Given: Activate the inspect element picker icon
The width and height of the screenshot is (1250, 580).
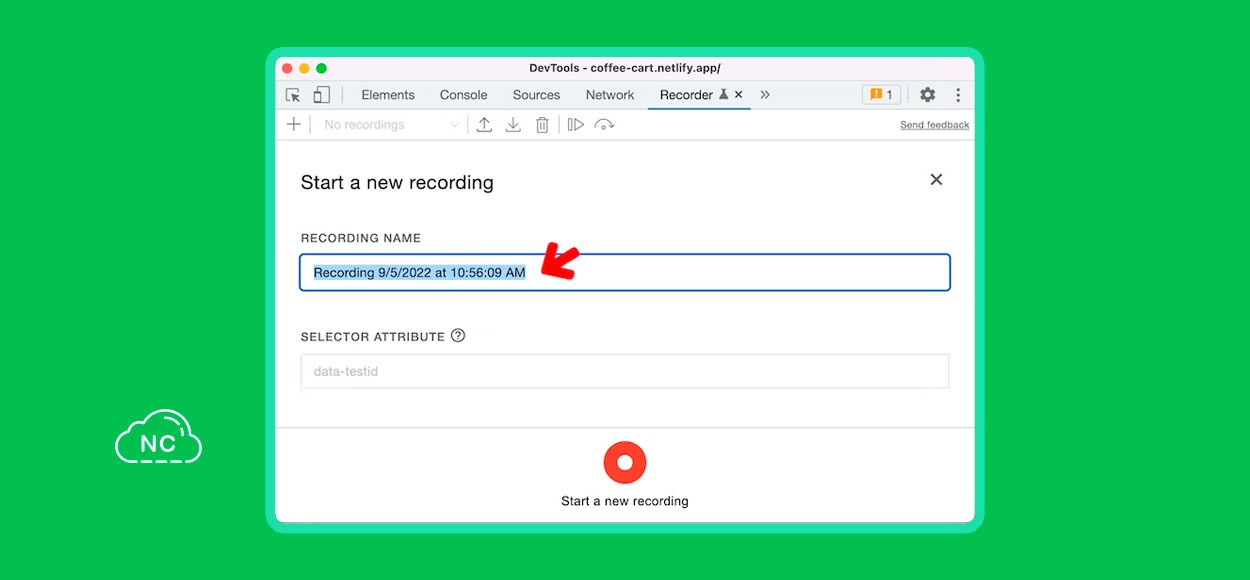Looking at the screenshot, I should 293,95.
